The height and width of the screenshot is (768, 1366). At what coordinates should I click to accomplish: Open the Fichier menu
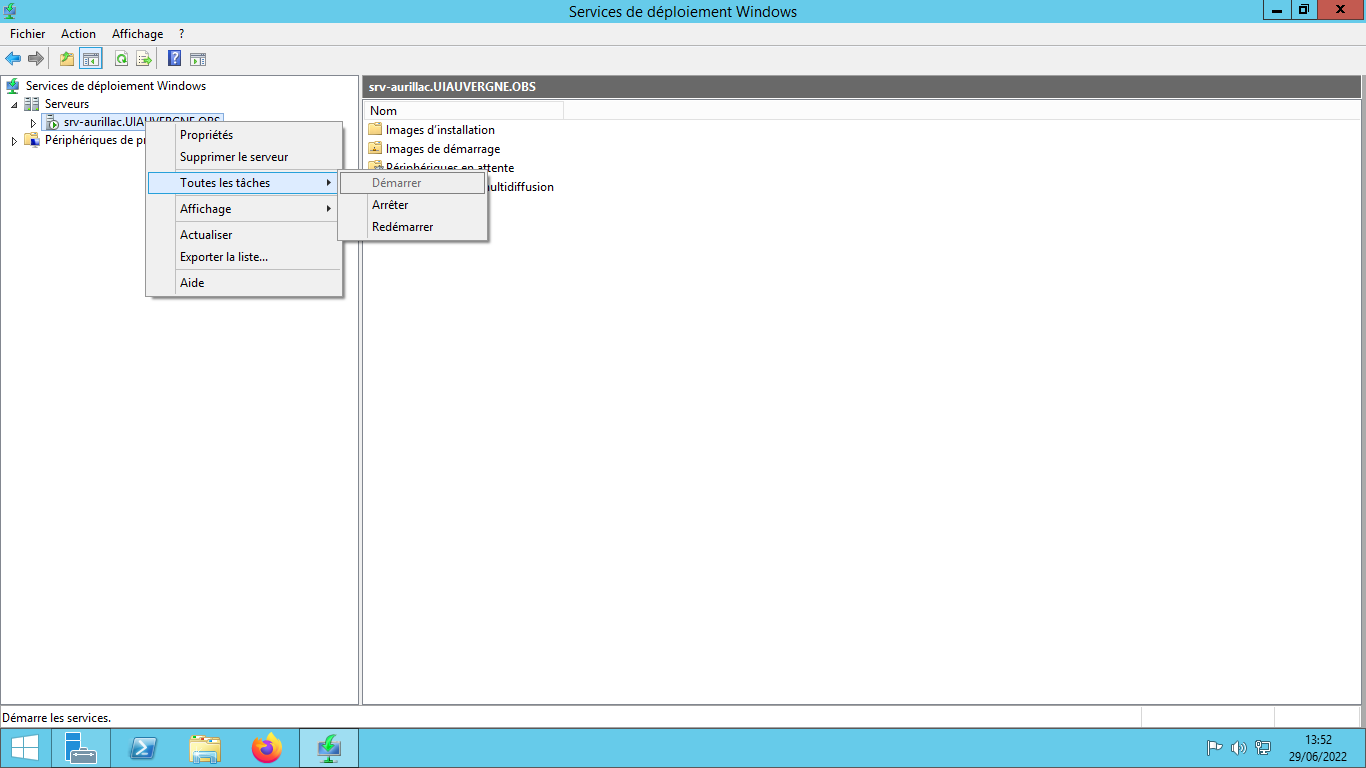pyautogui.click(x=28, y=34)
